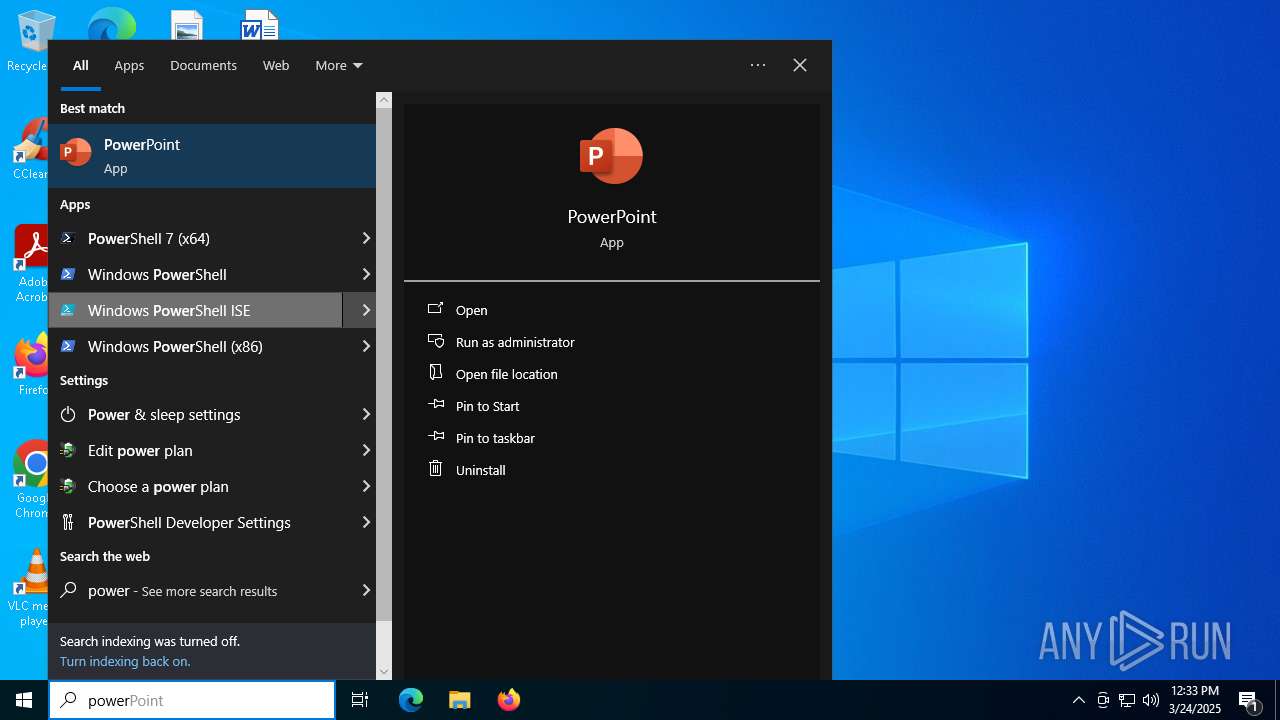The image size is (1280, 720).
Task: Click scrollbar down arrow in results list
Action: (x=384, y=672)
